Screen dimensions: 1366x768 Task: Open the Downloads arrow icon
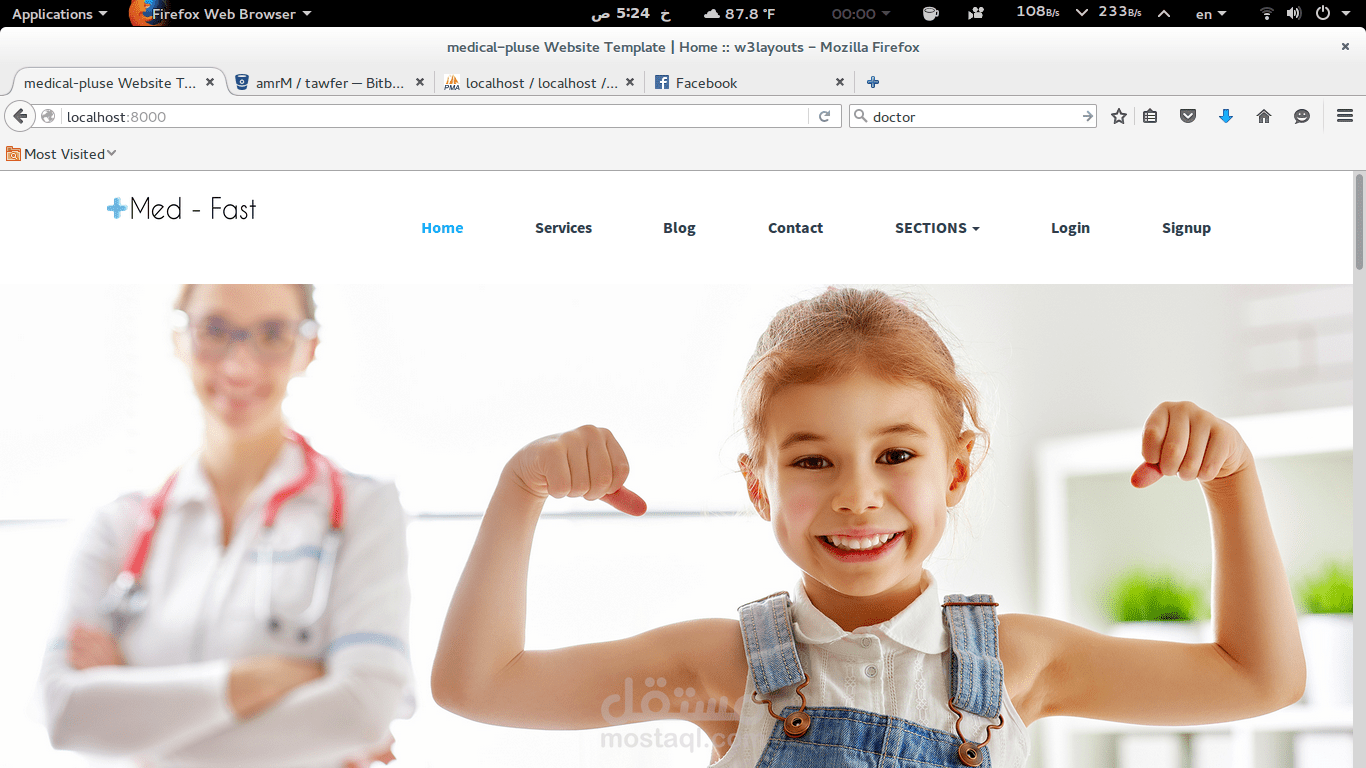click(1226, 117)
